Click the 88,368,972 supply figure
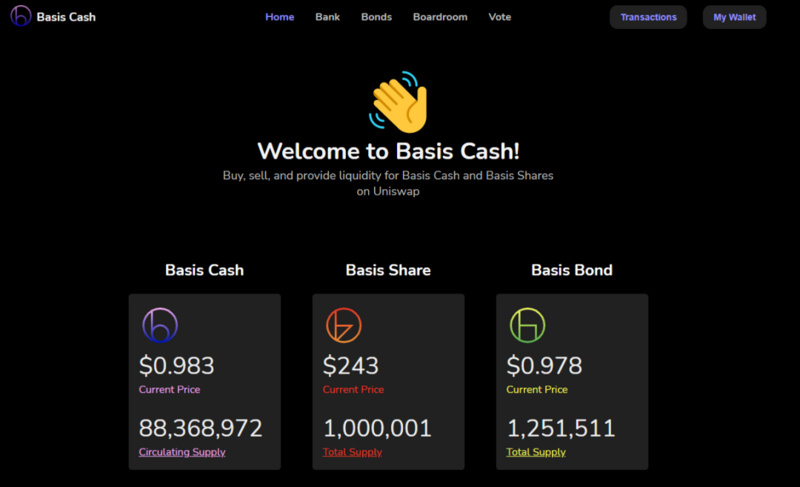This screenshot has width=800, height=487. coord(201,428)
